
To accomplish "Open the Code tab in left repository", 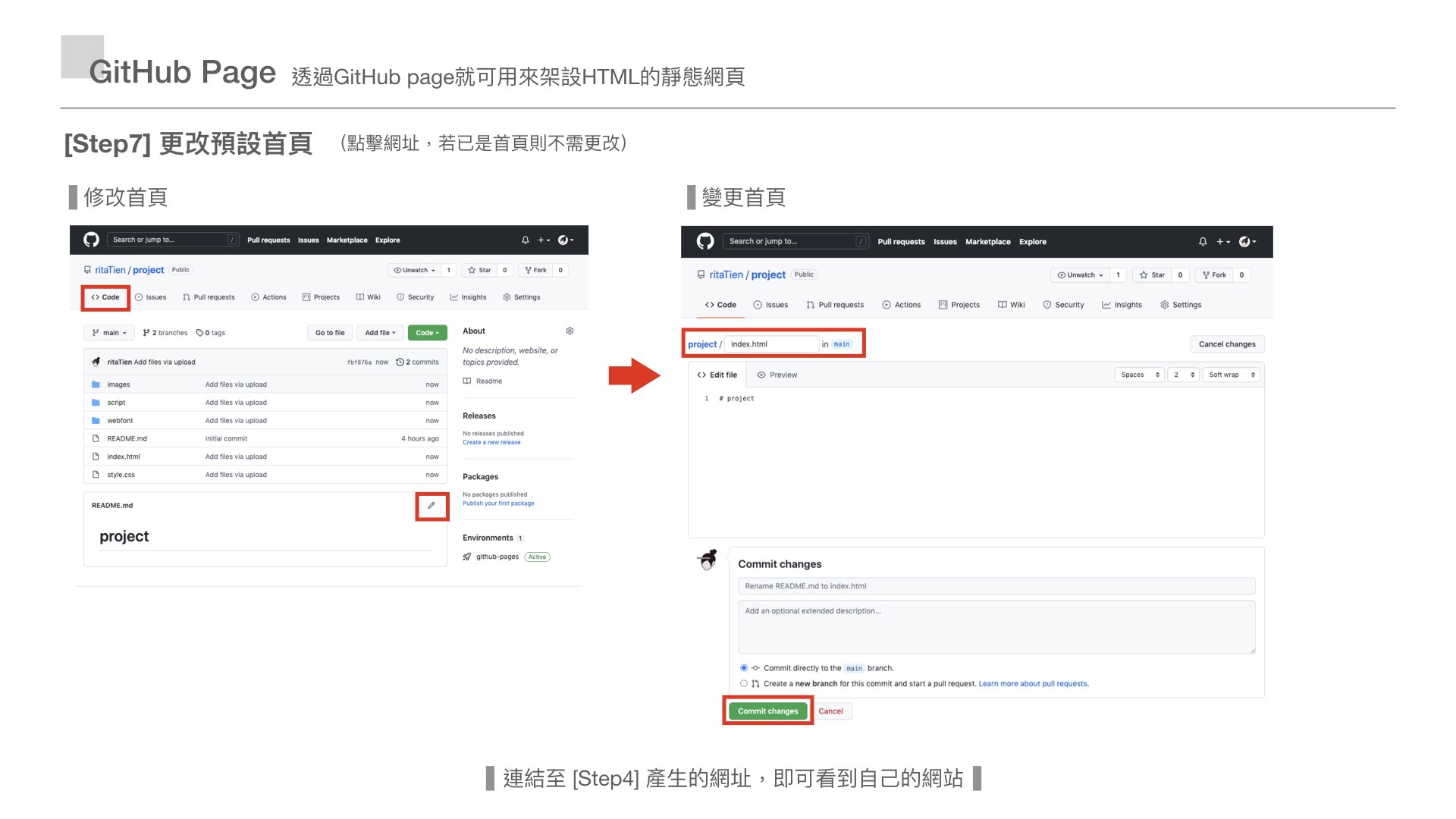I will point(105,297).
